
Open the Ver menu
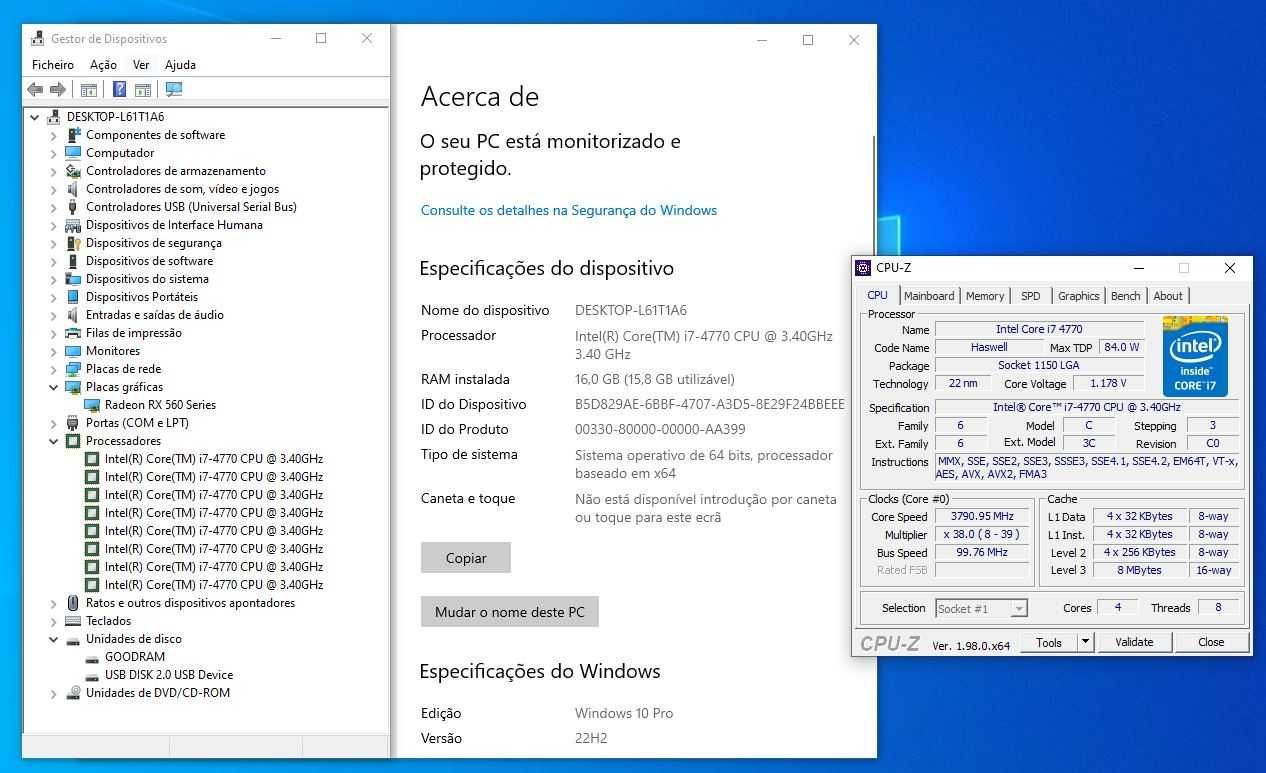141,64
